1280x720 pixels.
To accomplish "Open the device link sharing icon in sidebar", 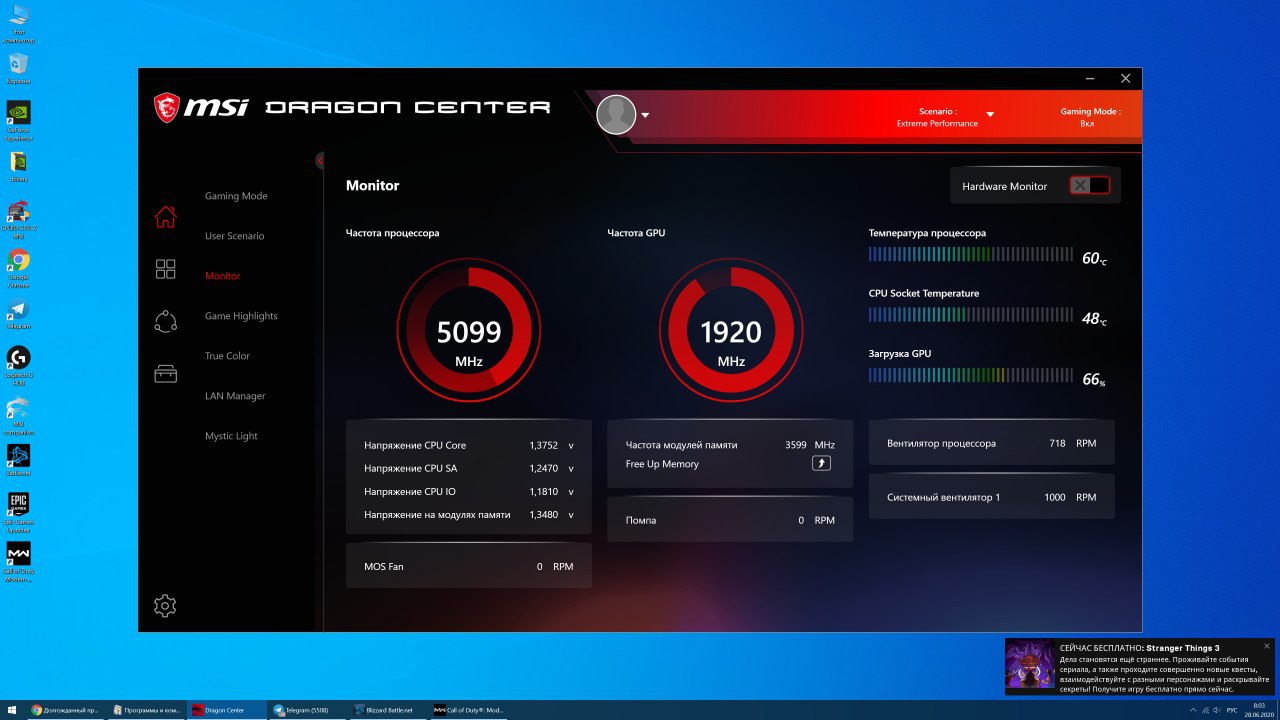I will [165, 321].
